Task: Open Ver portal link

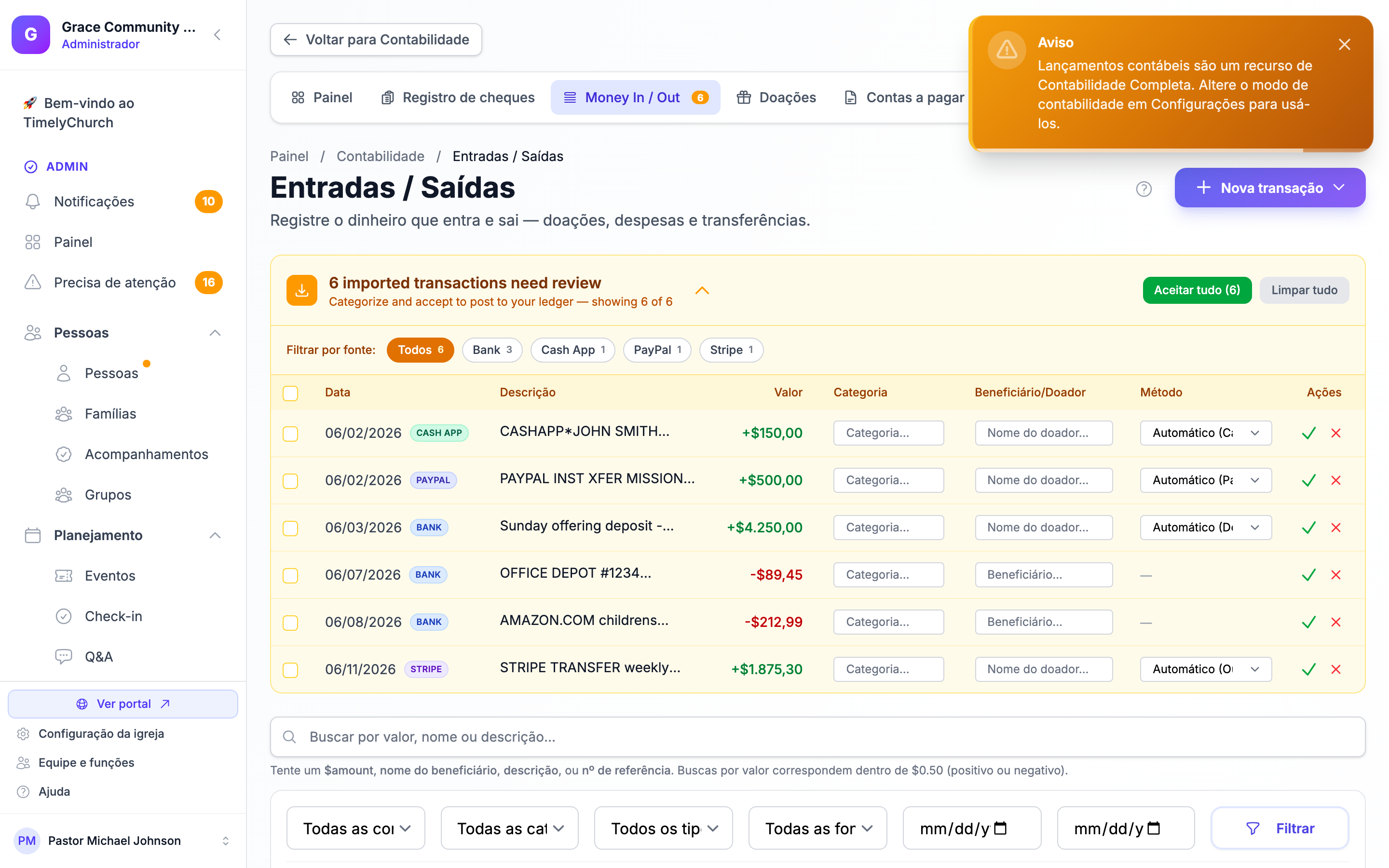Action: point(123,704)
